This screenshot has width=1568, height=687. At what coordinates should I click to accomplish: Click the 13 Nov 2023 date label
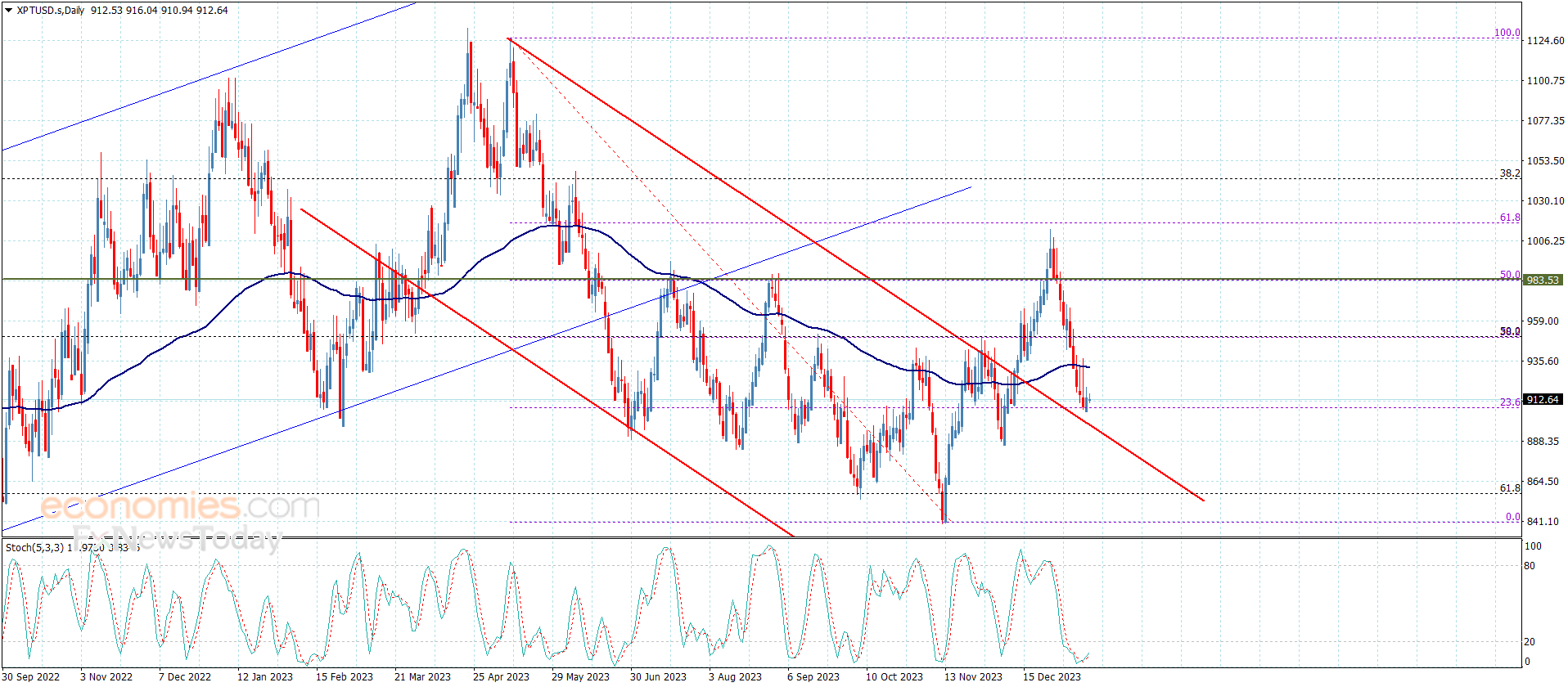pos(973,676)
